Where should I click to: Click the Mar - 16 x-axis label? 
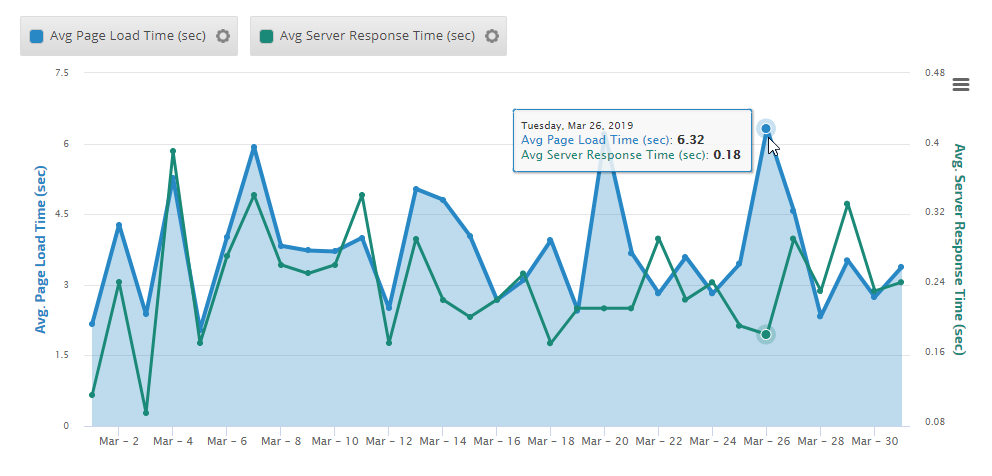(x=497, y=441)
